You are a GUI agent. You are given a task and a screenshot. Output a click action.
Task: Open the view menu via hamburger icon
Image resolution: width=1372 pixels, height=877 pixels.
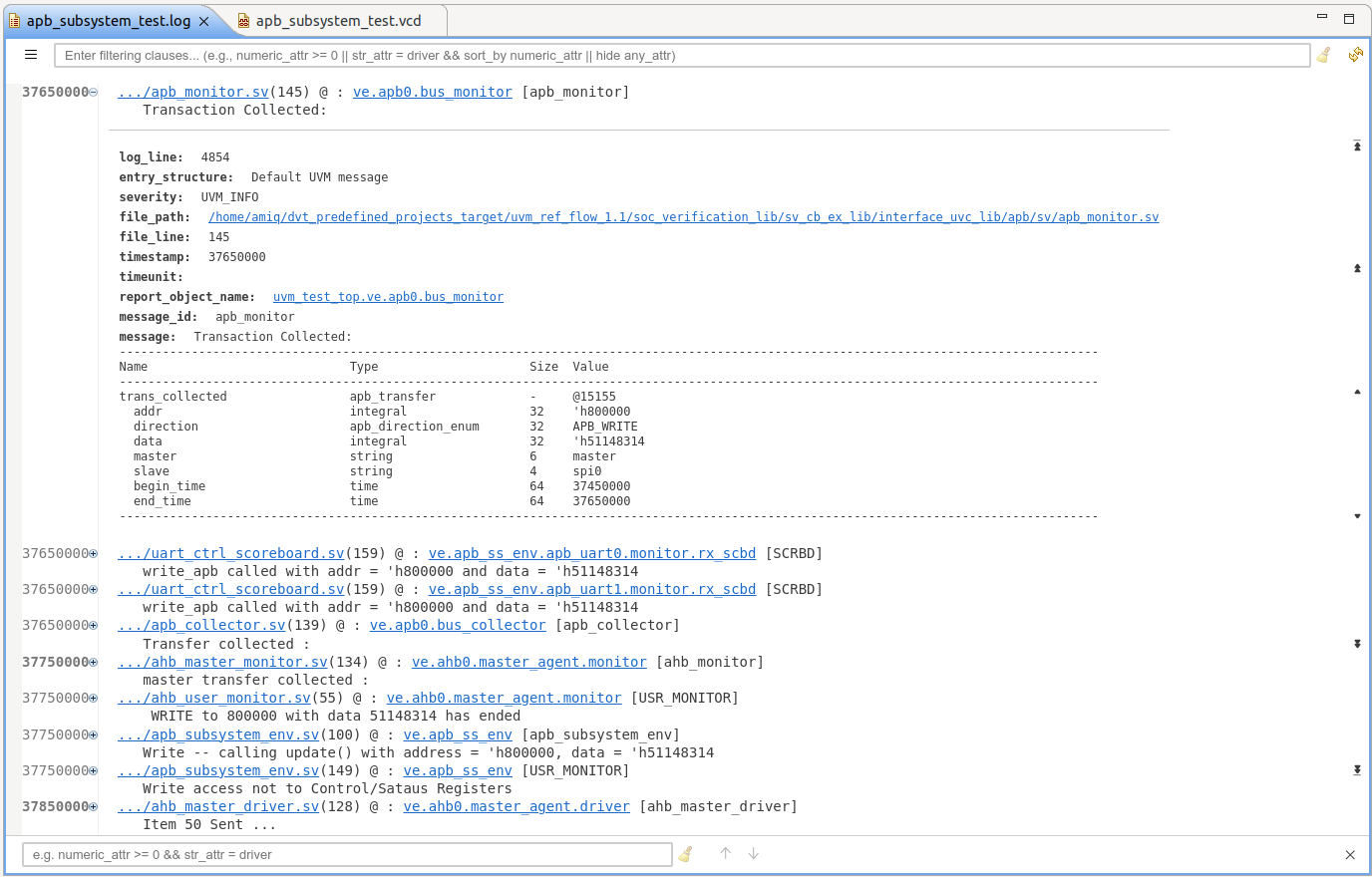30,54
